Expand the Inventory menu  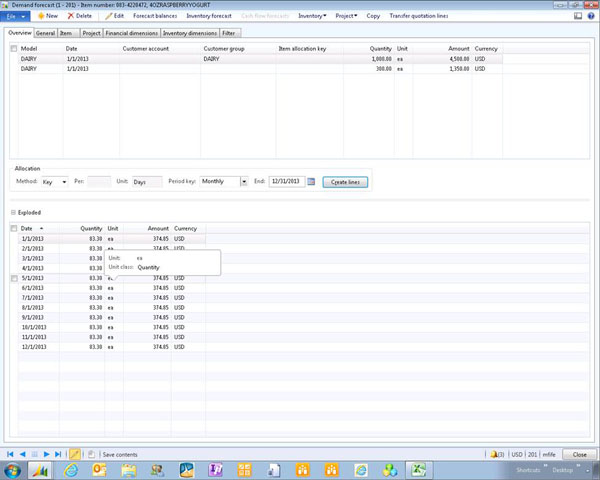[x=312, y=16]
